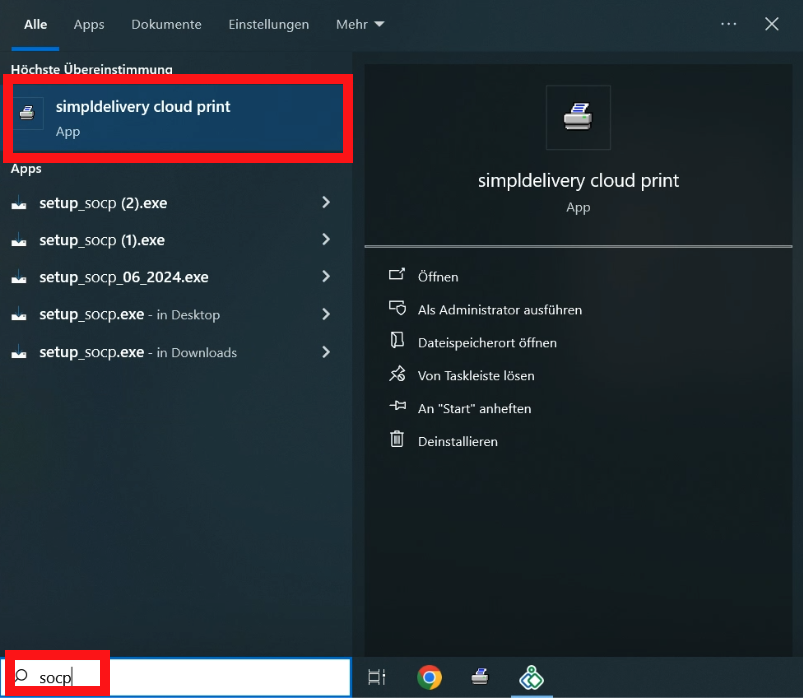Expand options for setup_socp_06_2024.exe

(x=326, y=277)
